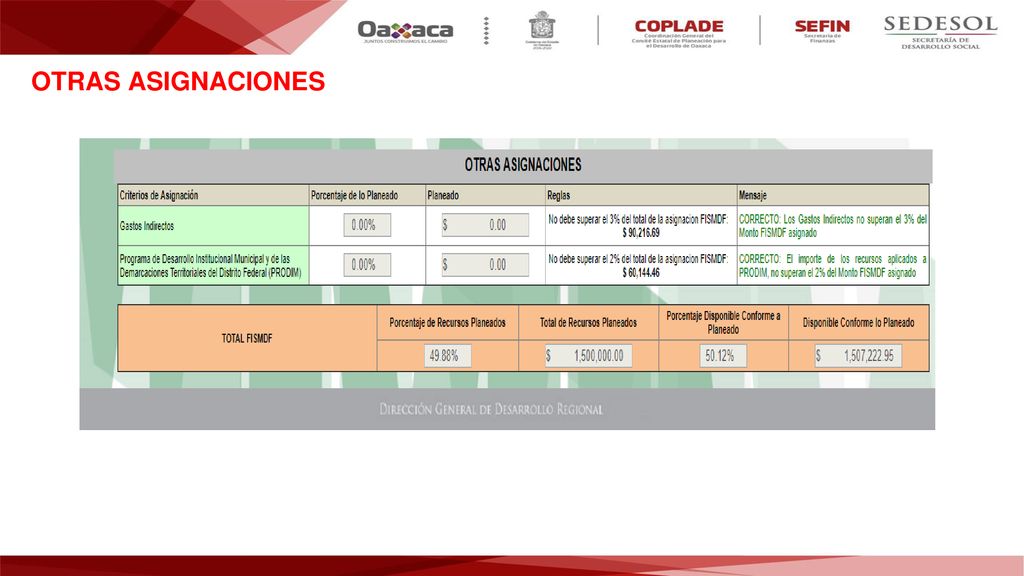Image resolution: width=1024 pixels, height=576 pixels.
Task: Click the 1,500,000.00 total planned field
Action: tap(588, 356)
